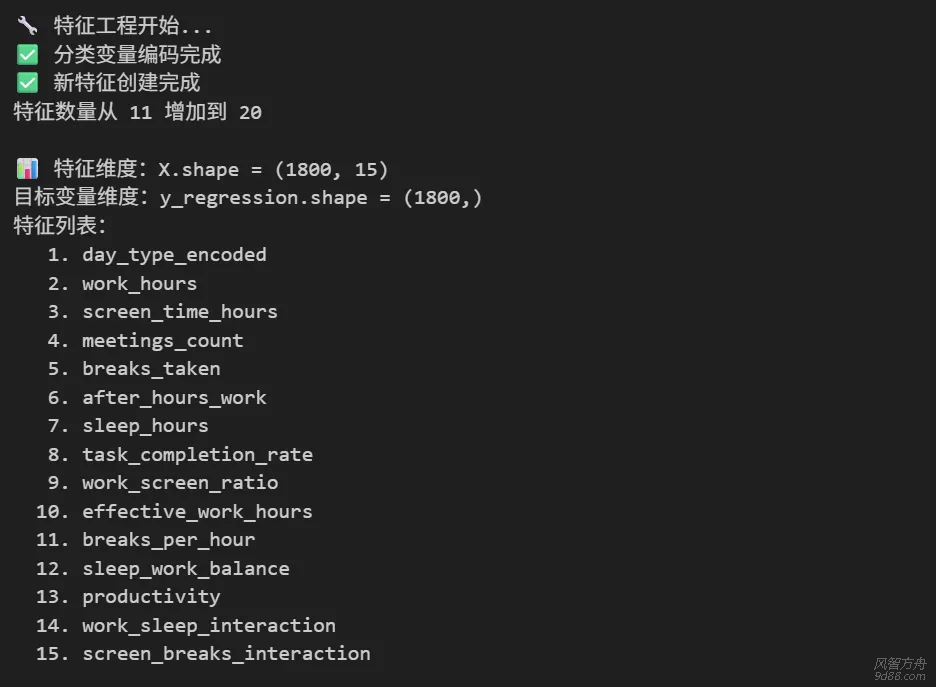Click the green checkmark beside 新特征创建完成

27,83
